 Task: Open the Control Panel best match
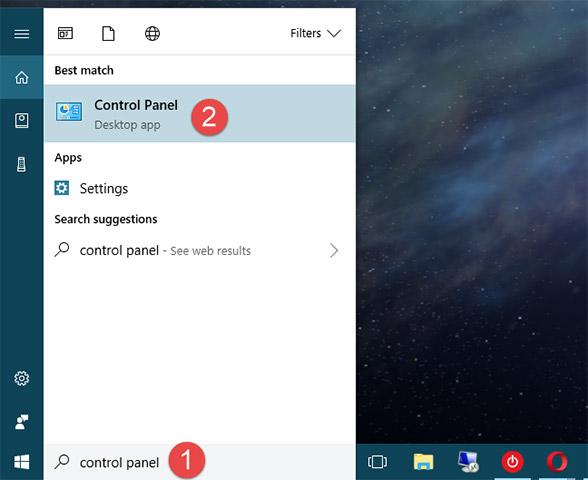pyautogui.click(x=200, y=114)
